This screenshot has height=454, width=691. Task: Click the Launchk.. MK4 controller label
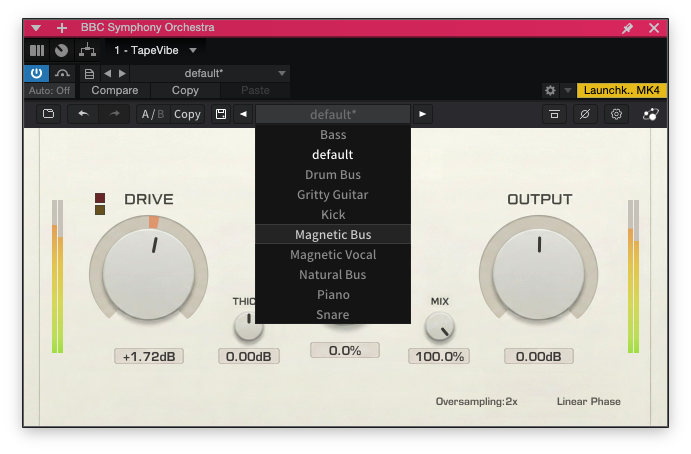pyautogui.click(x=621, y=90)
